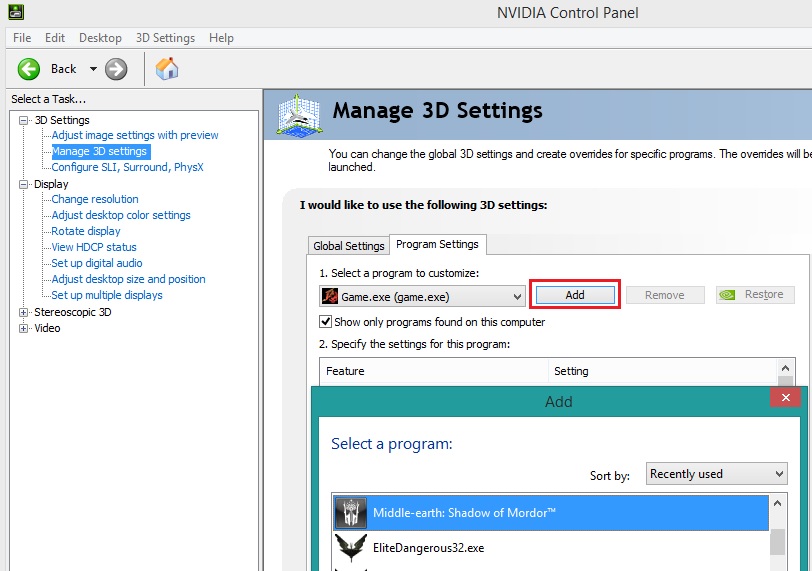Click the Display tree label
The width and height of the screenshot is (812, 571).
click(51, 184)
